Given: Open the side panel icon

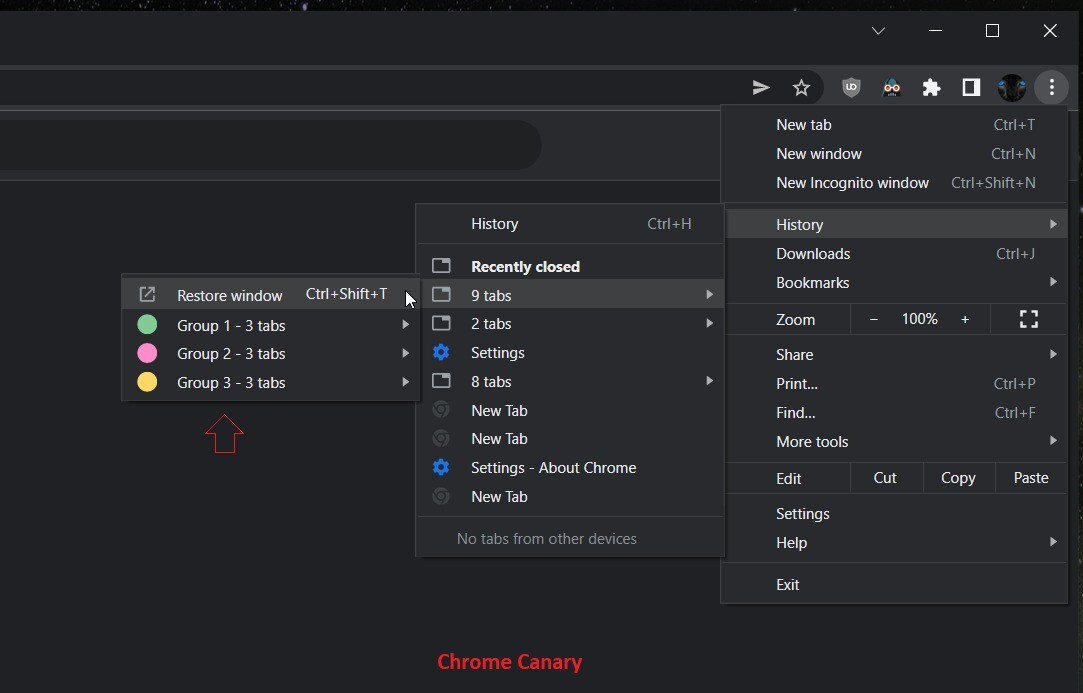Looking at the screenshot, I should point(971,88).
